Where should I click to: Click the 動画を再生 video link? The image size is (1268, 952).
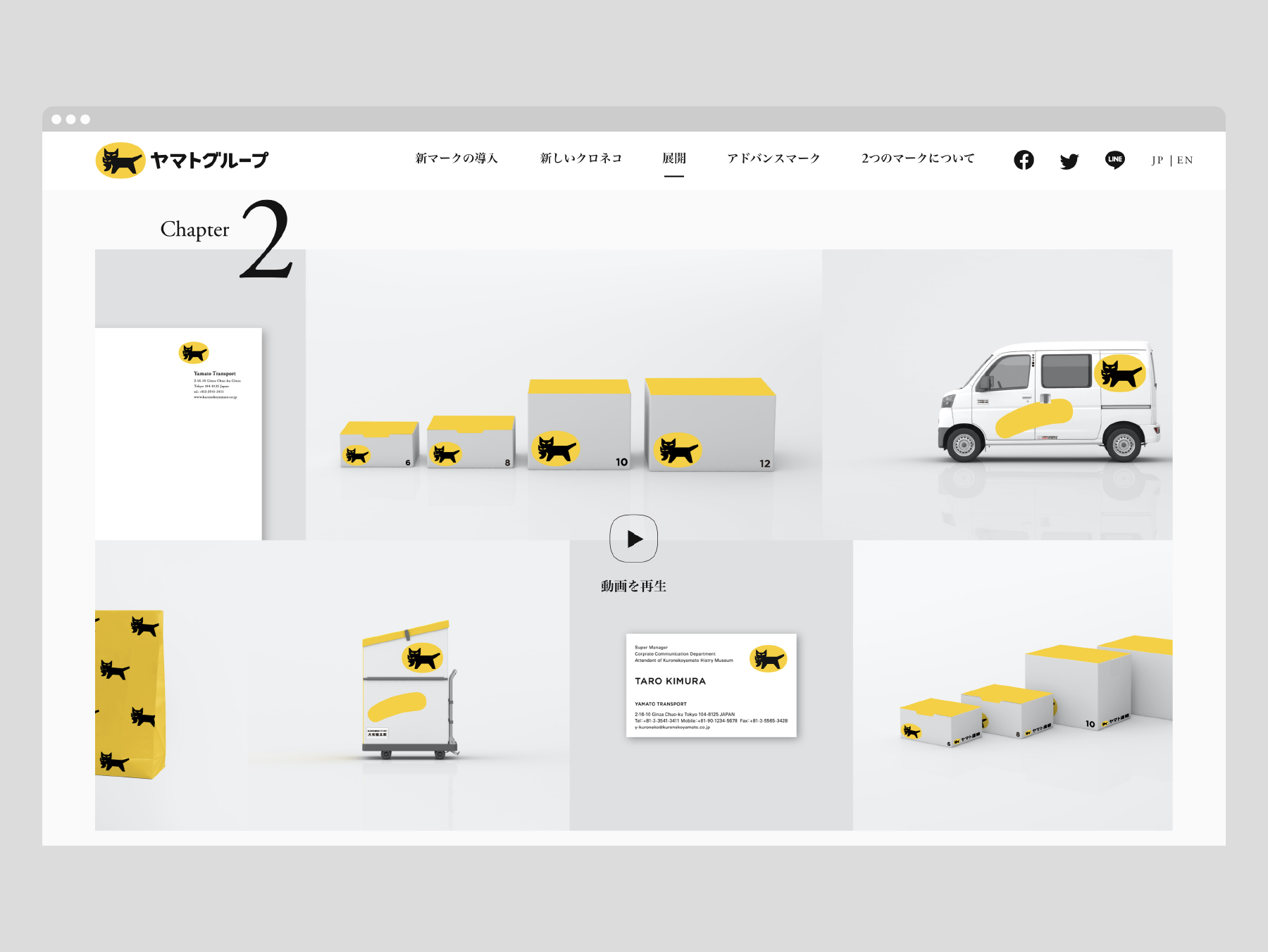pos(635,585)
